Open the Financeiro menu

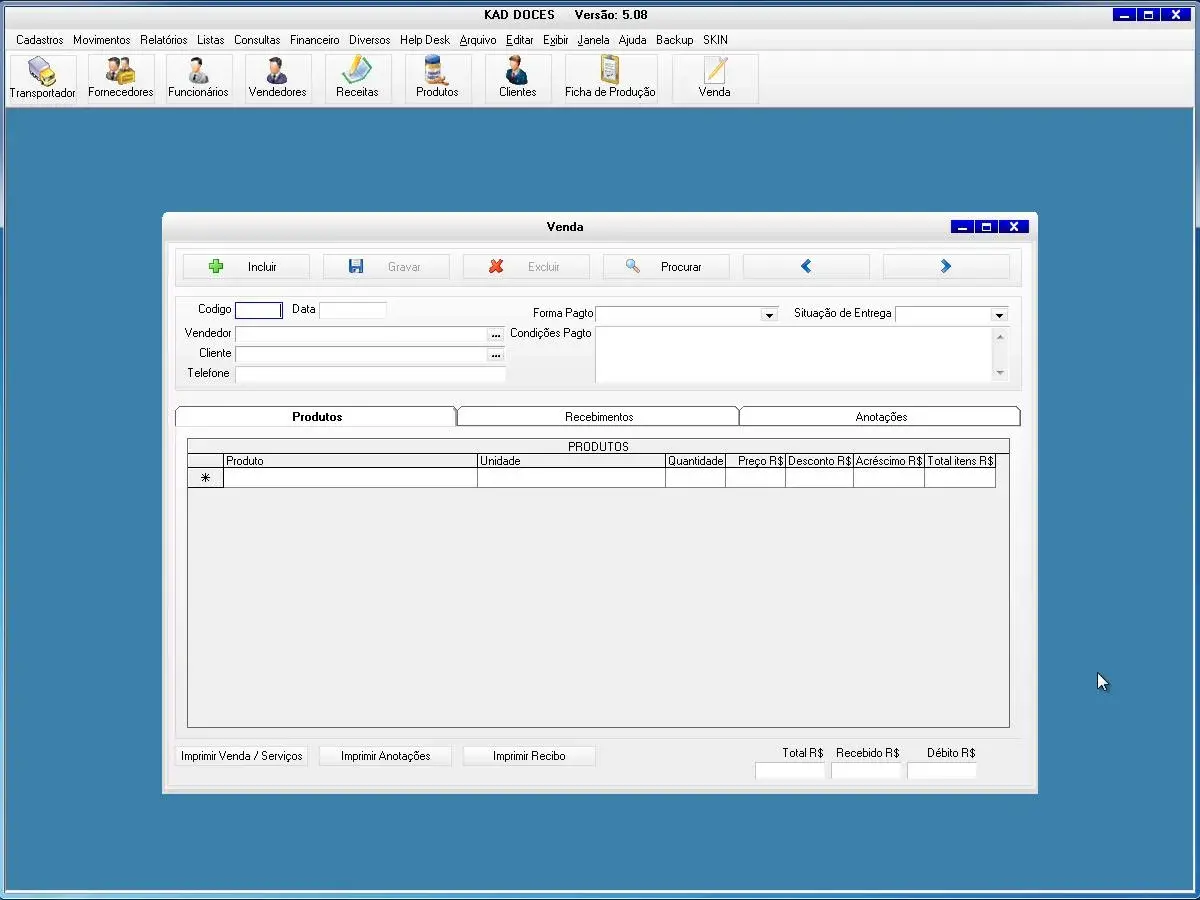315,40
